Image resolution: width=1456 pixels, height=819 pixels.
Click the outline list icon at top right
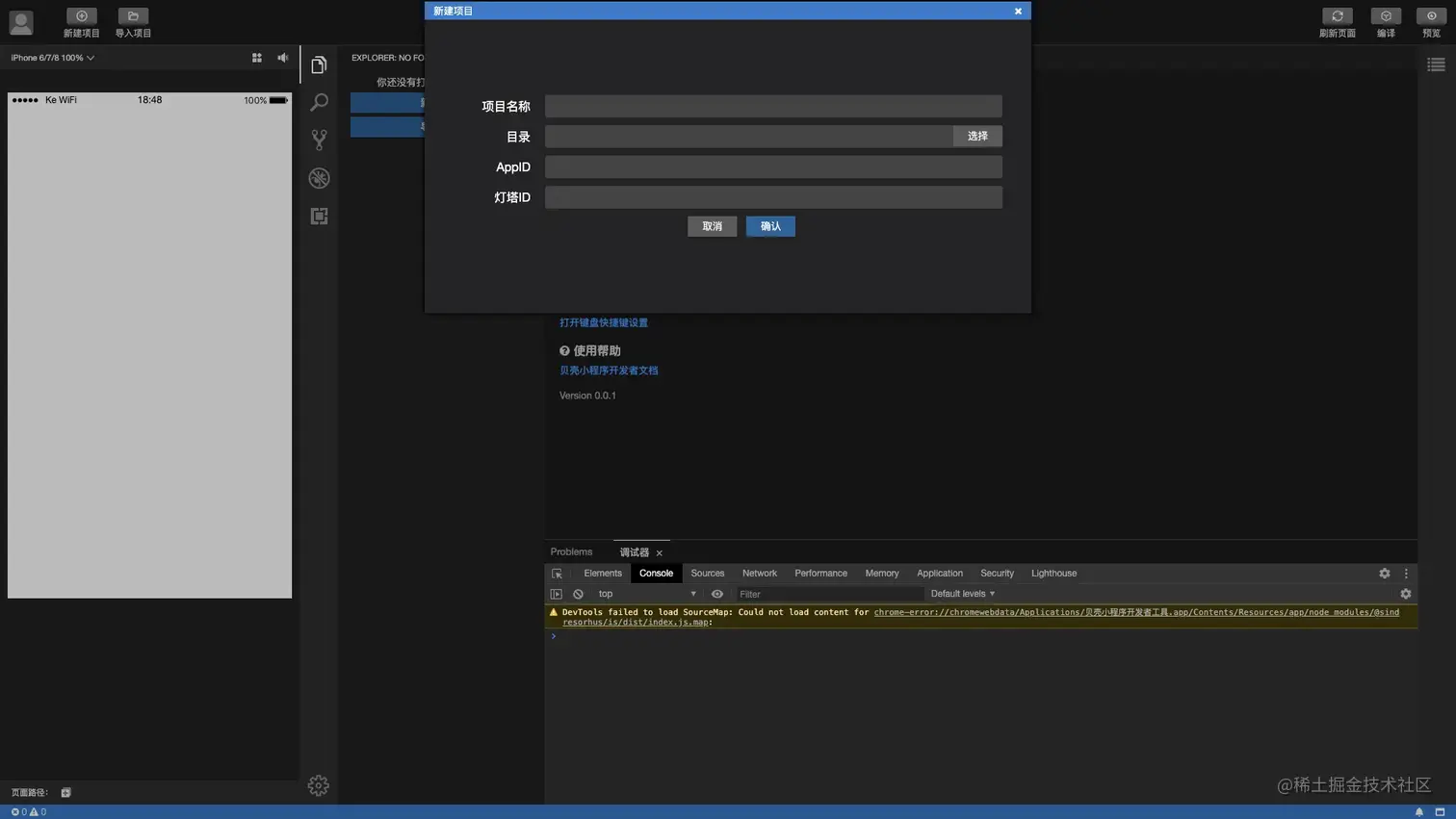1436,64
